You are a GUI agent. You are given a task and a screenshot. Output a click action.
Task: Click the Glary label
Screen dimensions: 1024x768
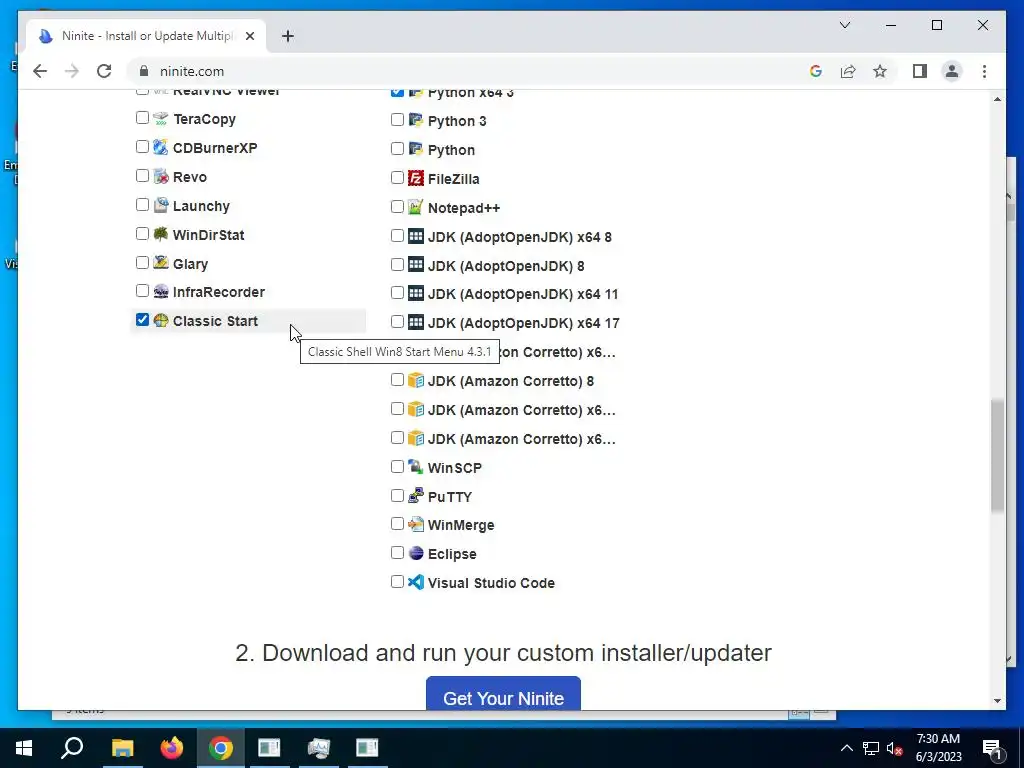pos(191,264)
